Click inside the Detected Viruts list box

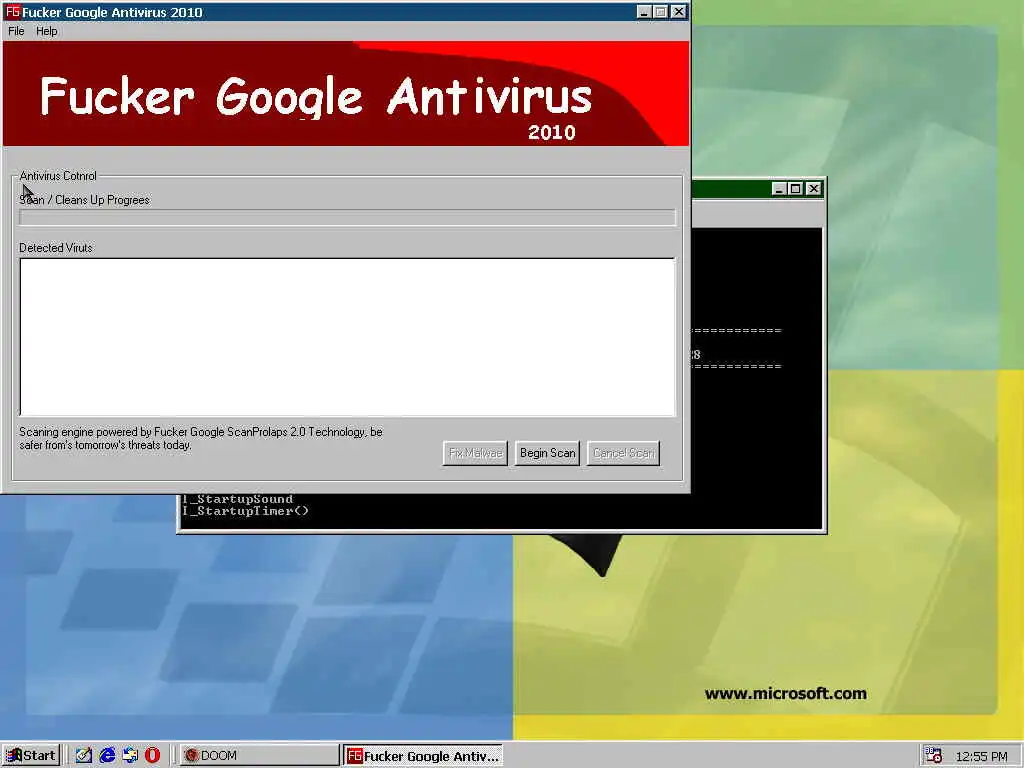click(347, 337)
